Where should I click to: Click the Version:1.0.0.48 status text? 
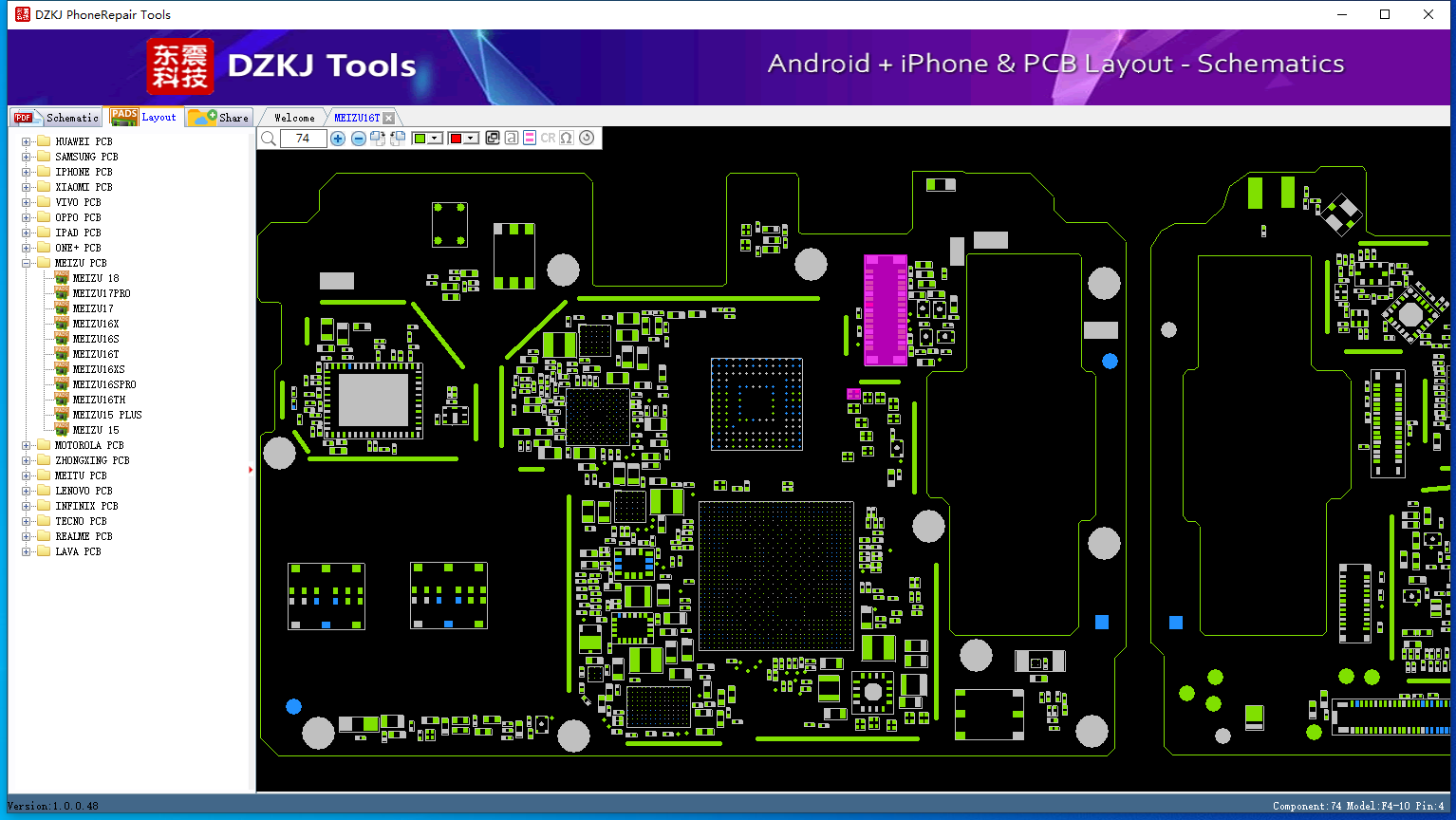click(53, 806)
